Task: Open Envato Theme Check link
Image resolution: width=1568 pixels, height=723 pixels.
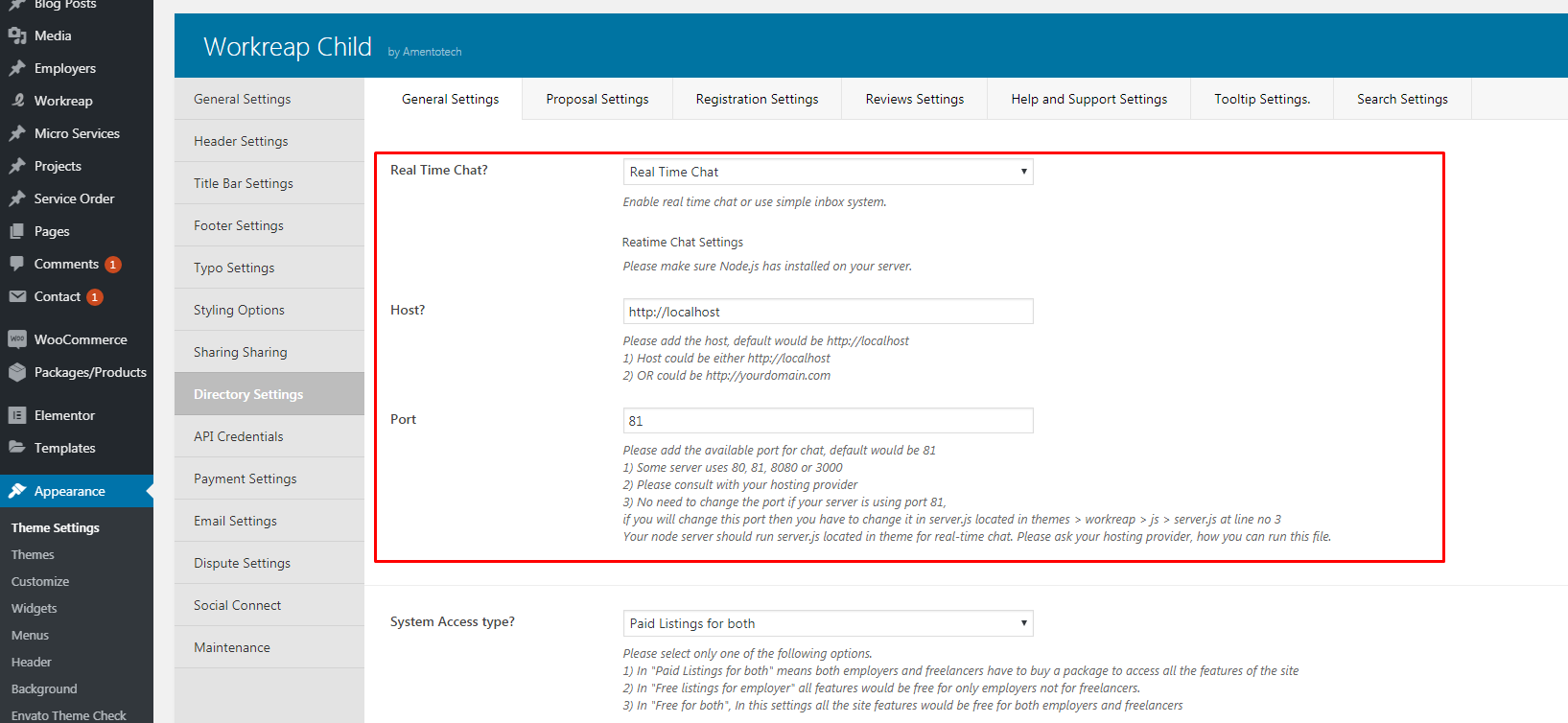Action: (x=69, y=715)
